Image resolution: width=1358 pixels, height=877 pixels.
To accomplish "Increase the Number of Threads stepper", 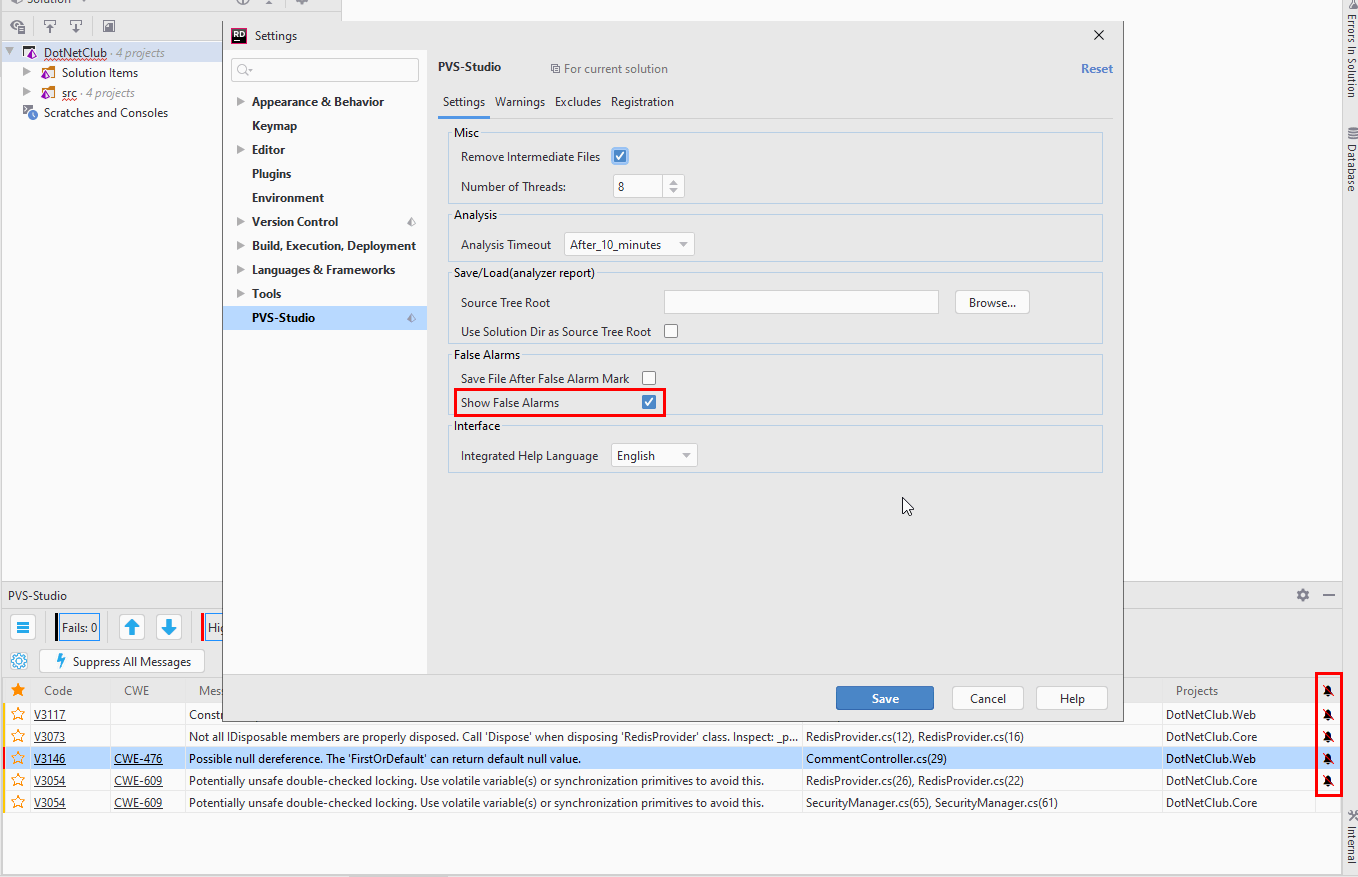I will 674,182.
